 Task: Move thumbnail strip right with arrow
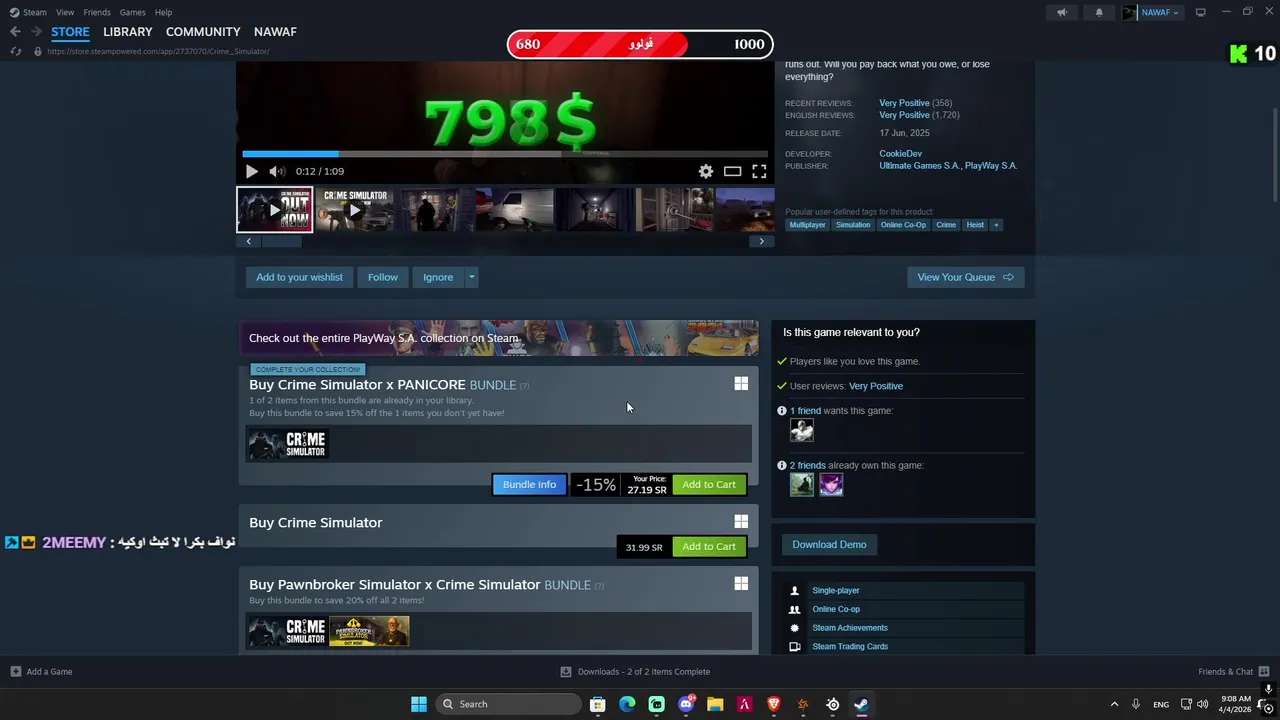click(761, 241)
